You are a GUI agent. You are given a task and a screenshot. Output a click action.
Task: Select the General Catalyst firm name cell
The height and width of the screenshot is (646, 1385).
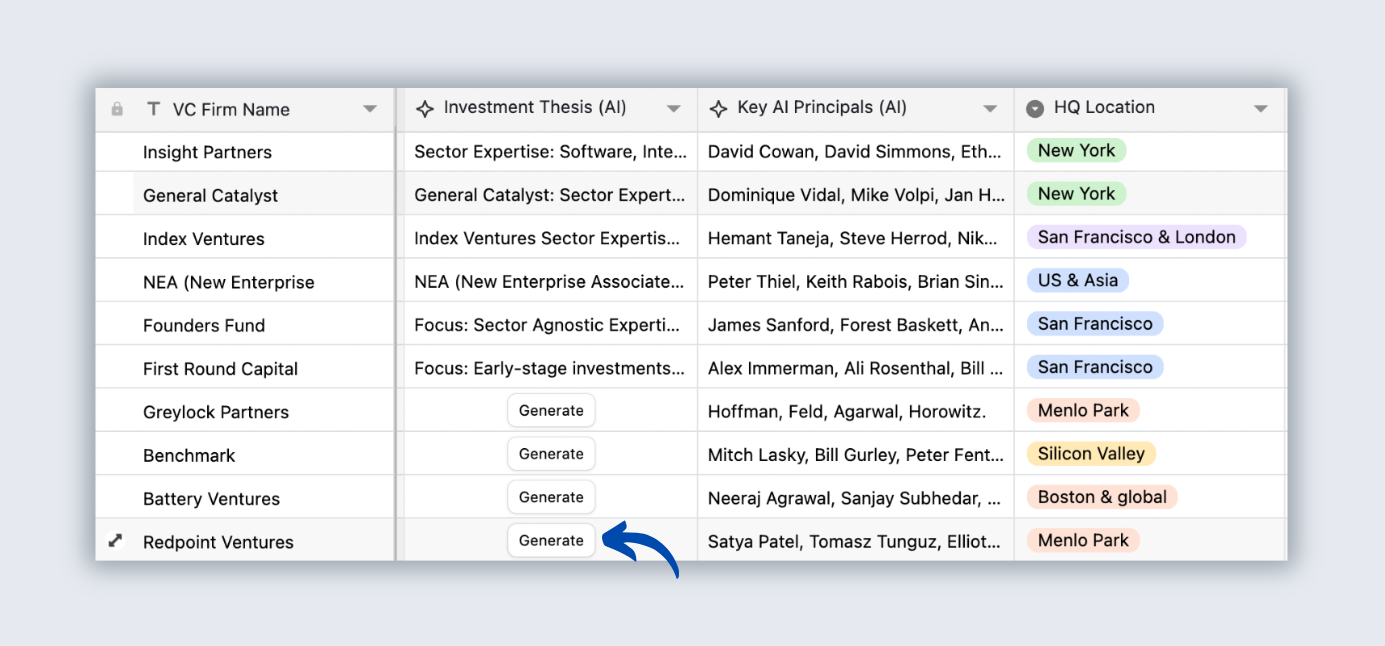coord(245,195)
